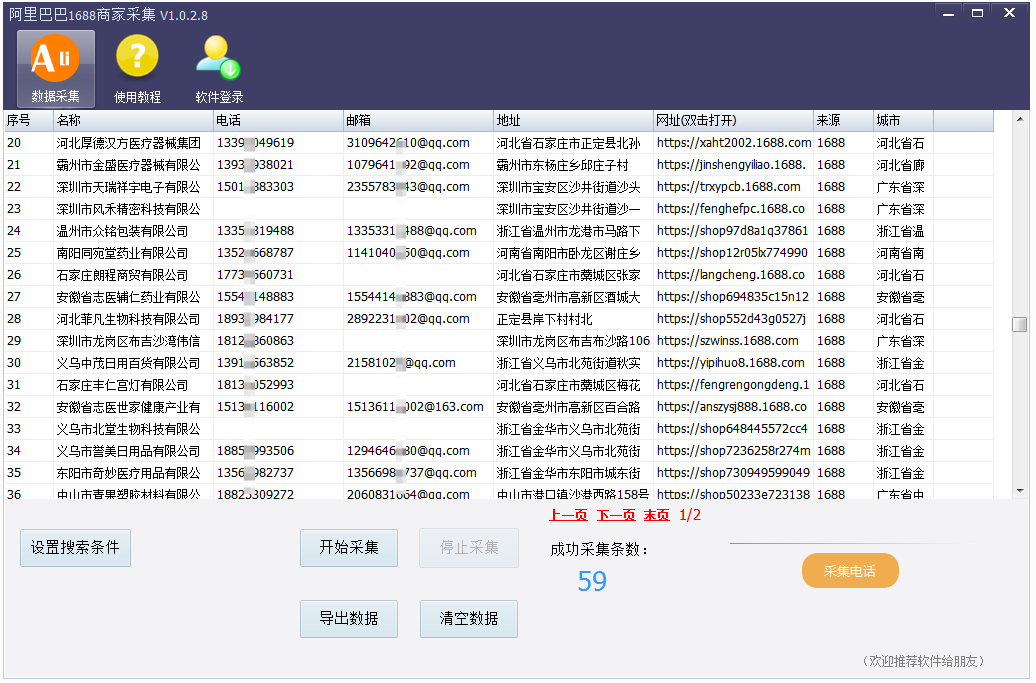The image size is (1036, 683).
Task: Click the table scrollbar up arrow
Action: (x=1020, y=120)
